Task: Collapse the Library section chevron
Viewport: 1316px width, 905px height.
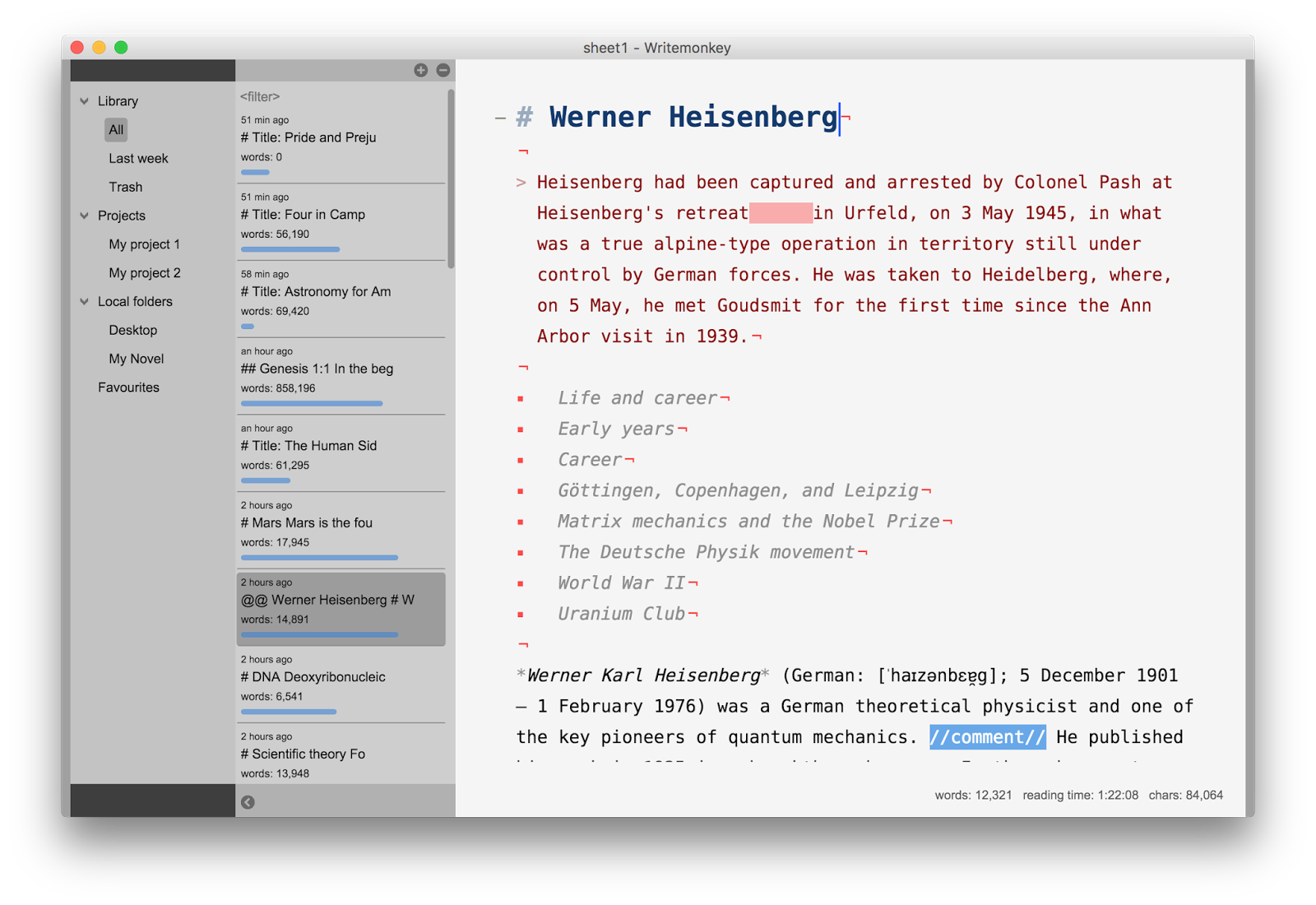Action: pos(84,101)
